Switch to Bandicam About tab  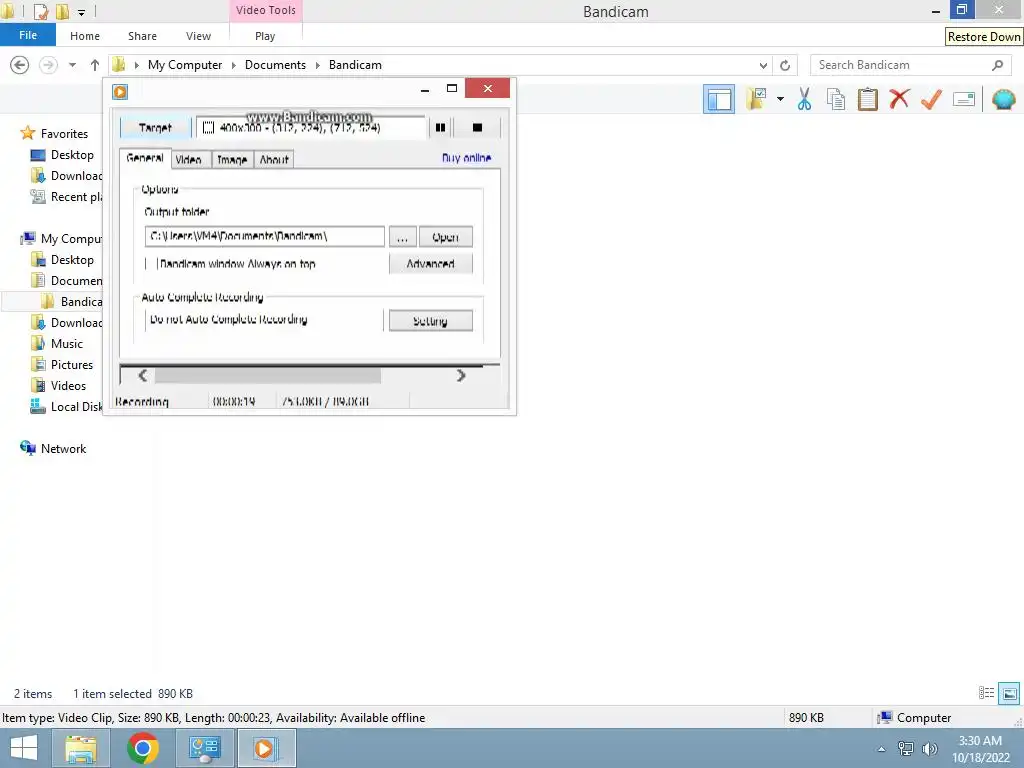pyautogui.click(x=274, y=159)
